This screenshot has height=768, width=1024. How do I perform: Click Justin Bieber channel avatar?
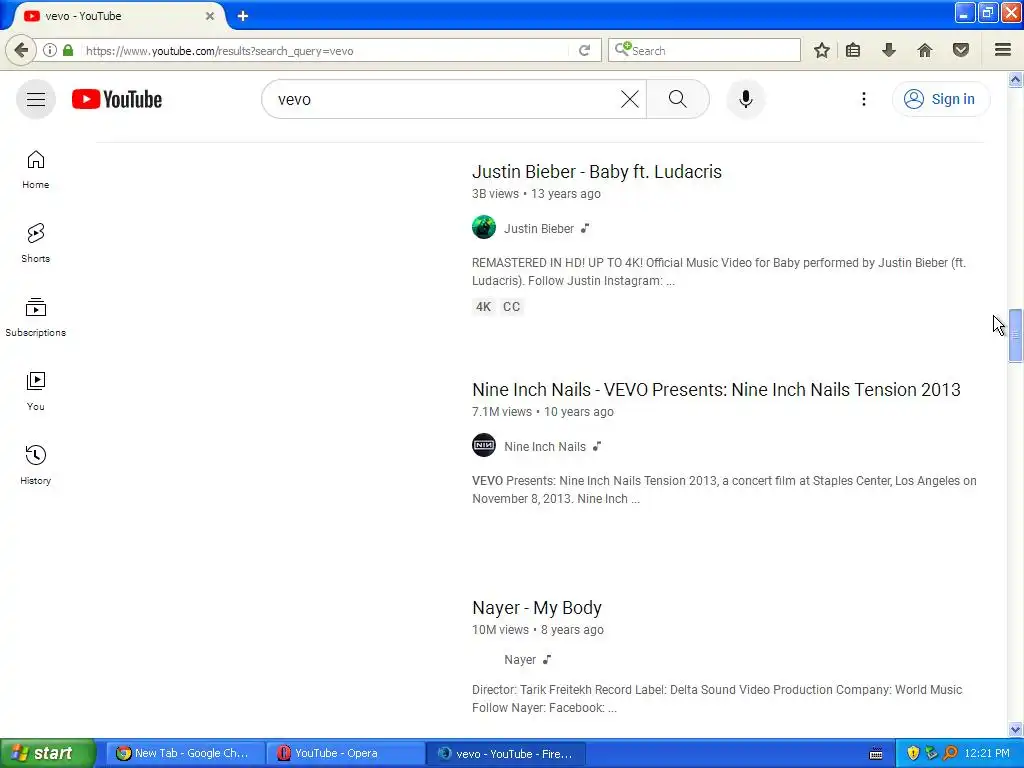click(484, 227)
